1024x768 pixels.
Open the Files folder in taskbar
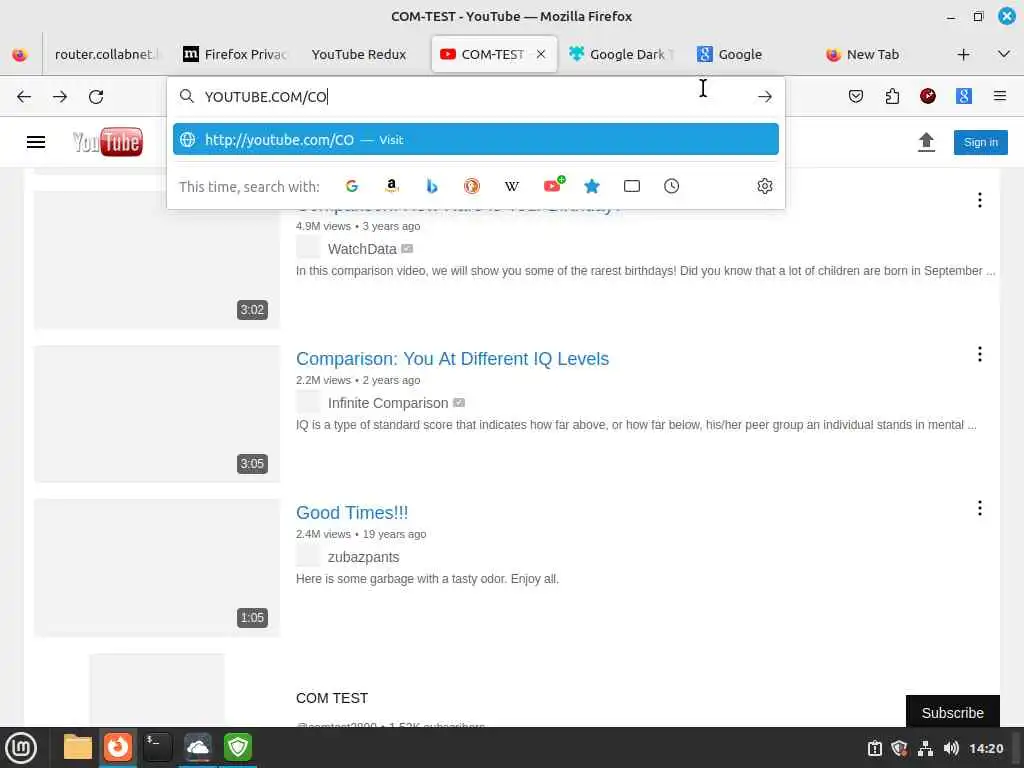(78, 747)
